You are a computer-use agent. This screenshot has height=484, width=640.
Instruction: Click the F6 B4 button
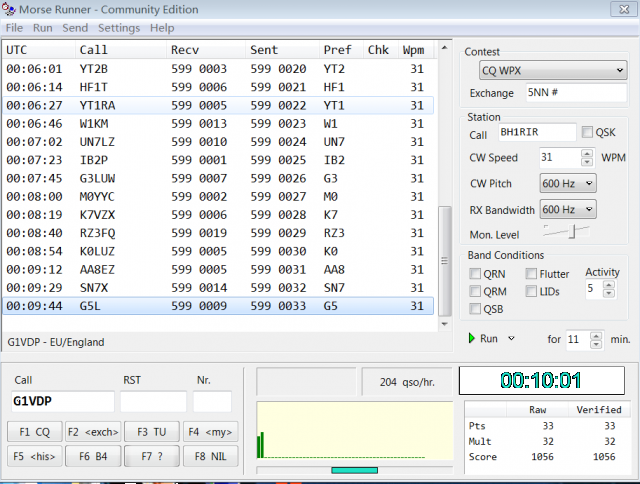tap(93, 456)
